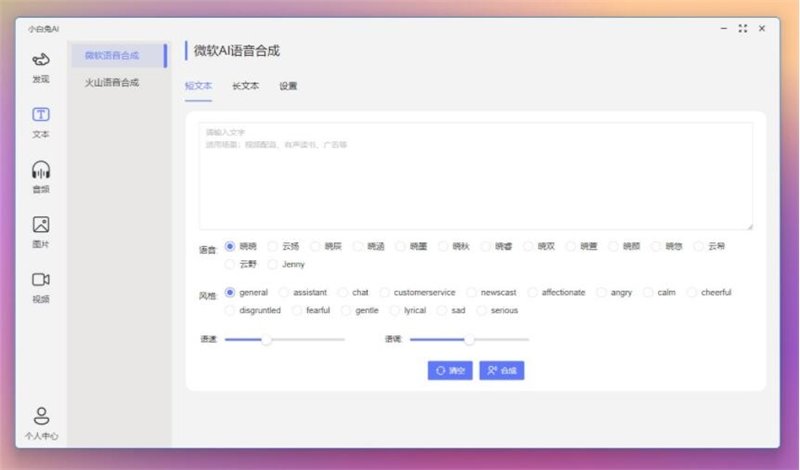The height and width of the screenshot is (470, 800).
Task: Select the cheerful style option
Action: 692,292
